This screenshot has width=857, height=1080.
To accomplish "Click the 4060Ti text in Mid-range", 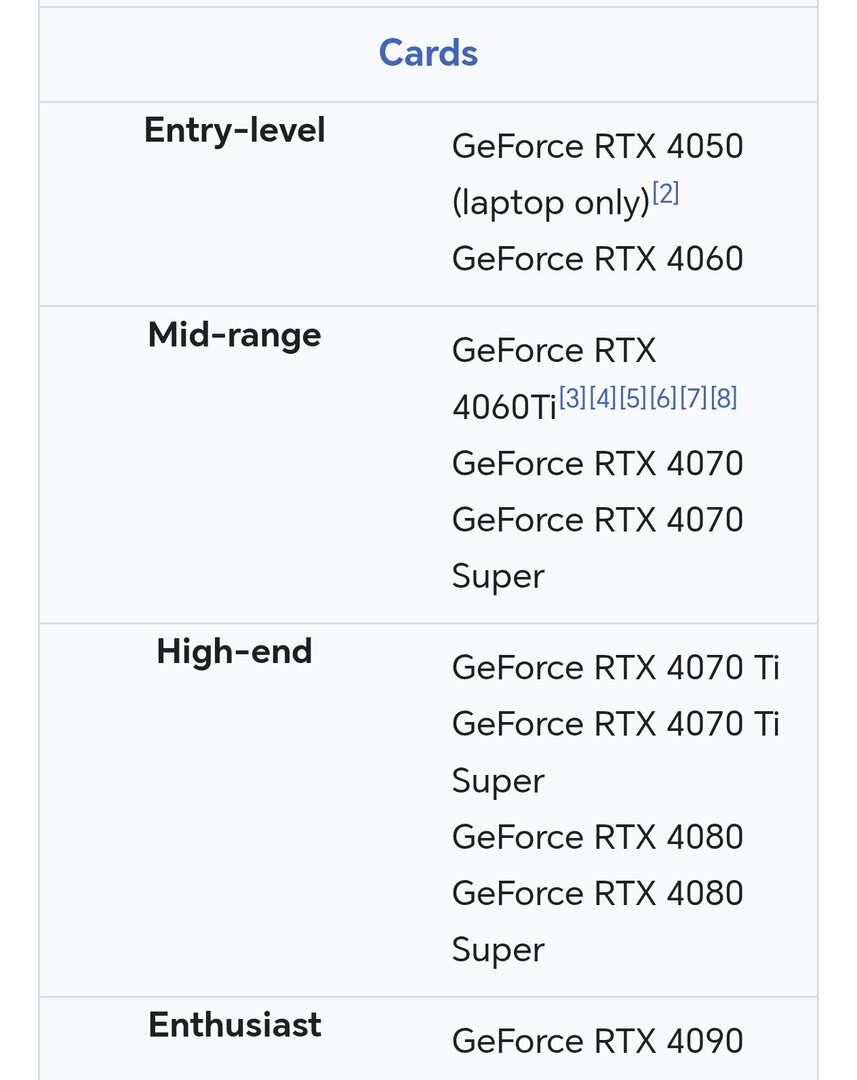I will click(x=503, y=408).
